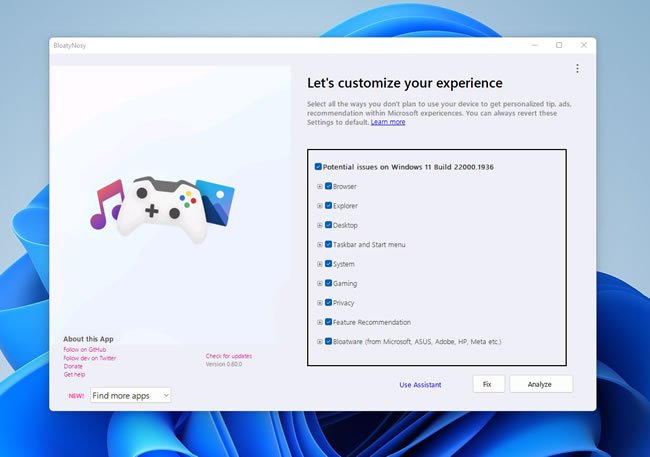This screenshot has height=457, width=650.
Task: Toggle the Desktop checkbox
Action: (x=328, y=225)
